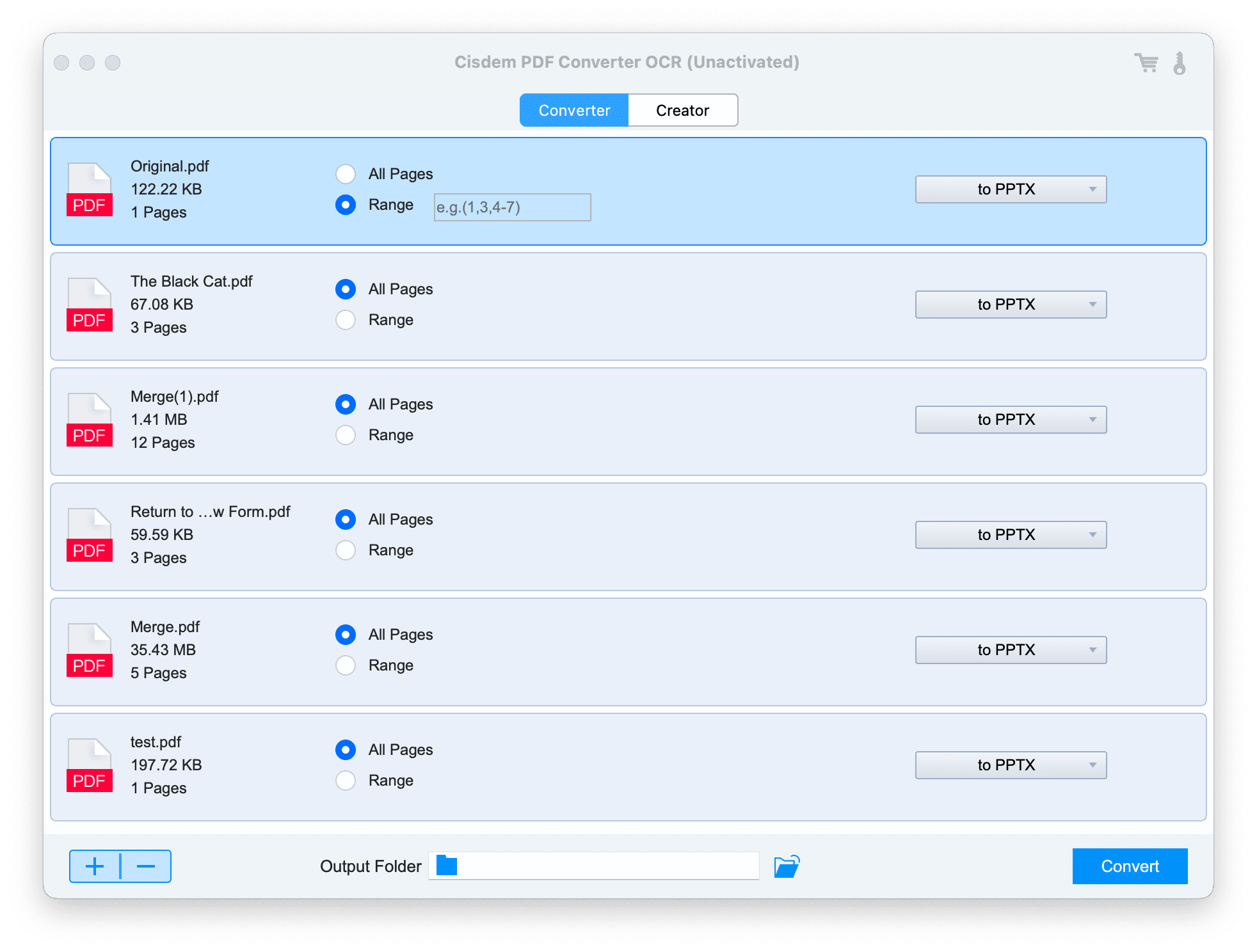The height and width of the screenshot is (952, 1257).
Task: Select All Pages for Return to Form.pdf
Action: point(346,520)
